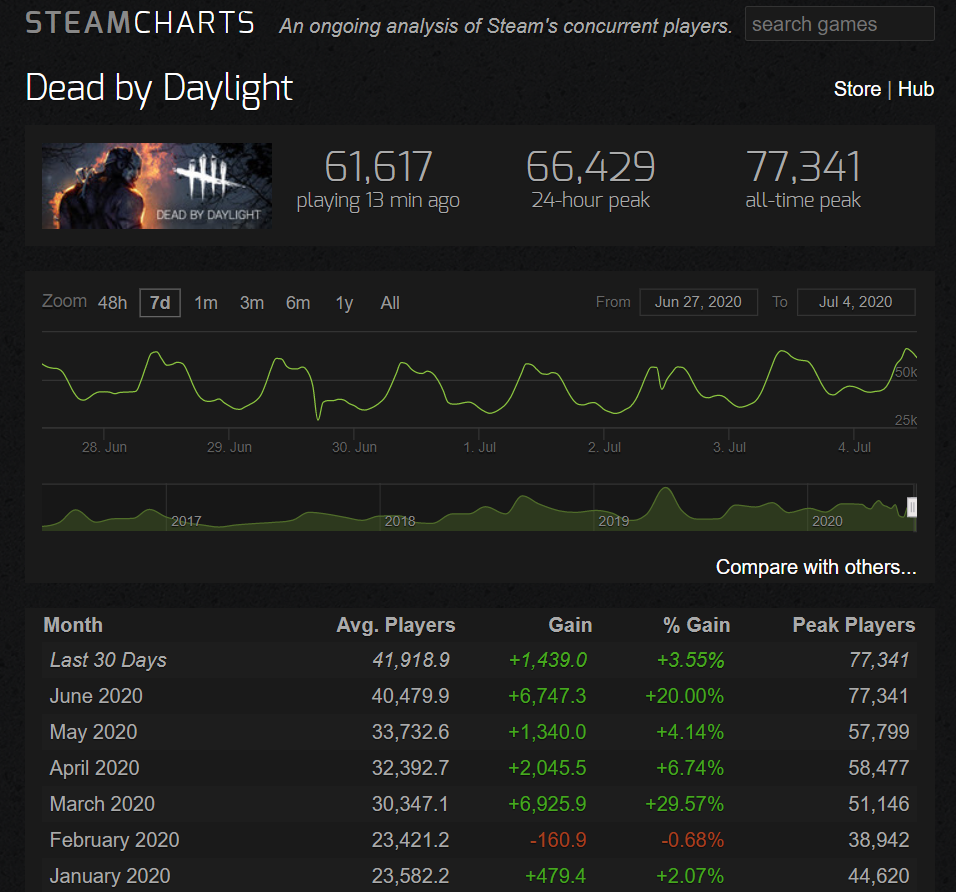Select the April 2020 row label

point(95,768)
